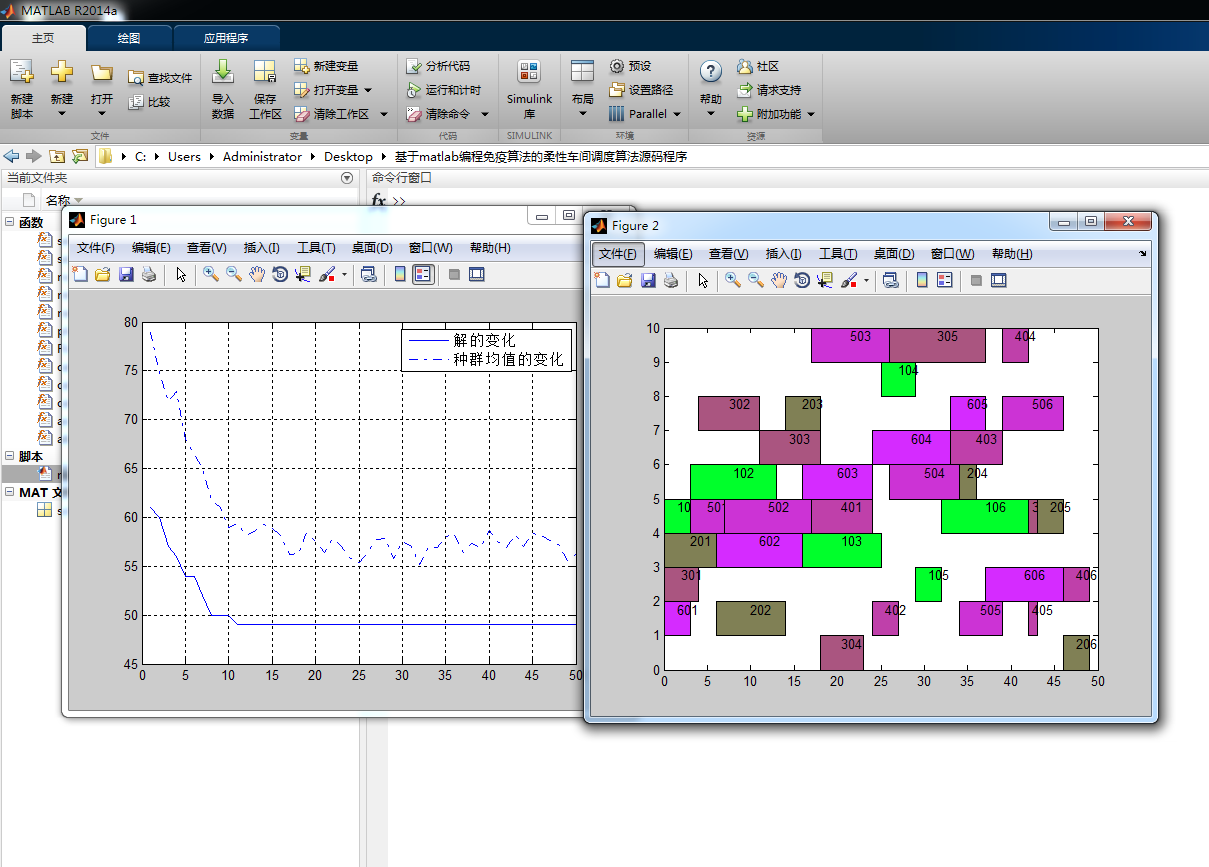This screenshot has width=1209, height=867.
Task: Click Administrator in the folder path bar
Action: [x=262, y=156]
